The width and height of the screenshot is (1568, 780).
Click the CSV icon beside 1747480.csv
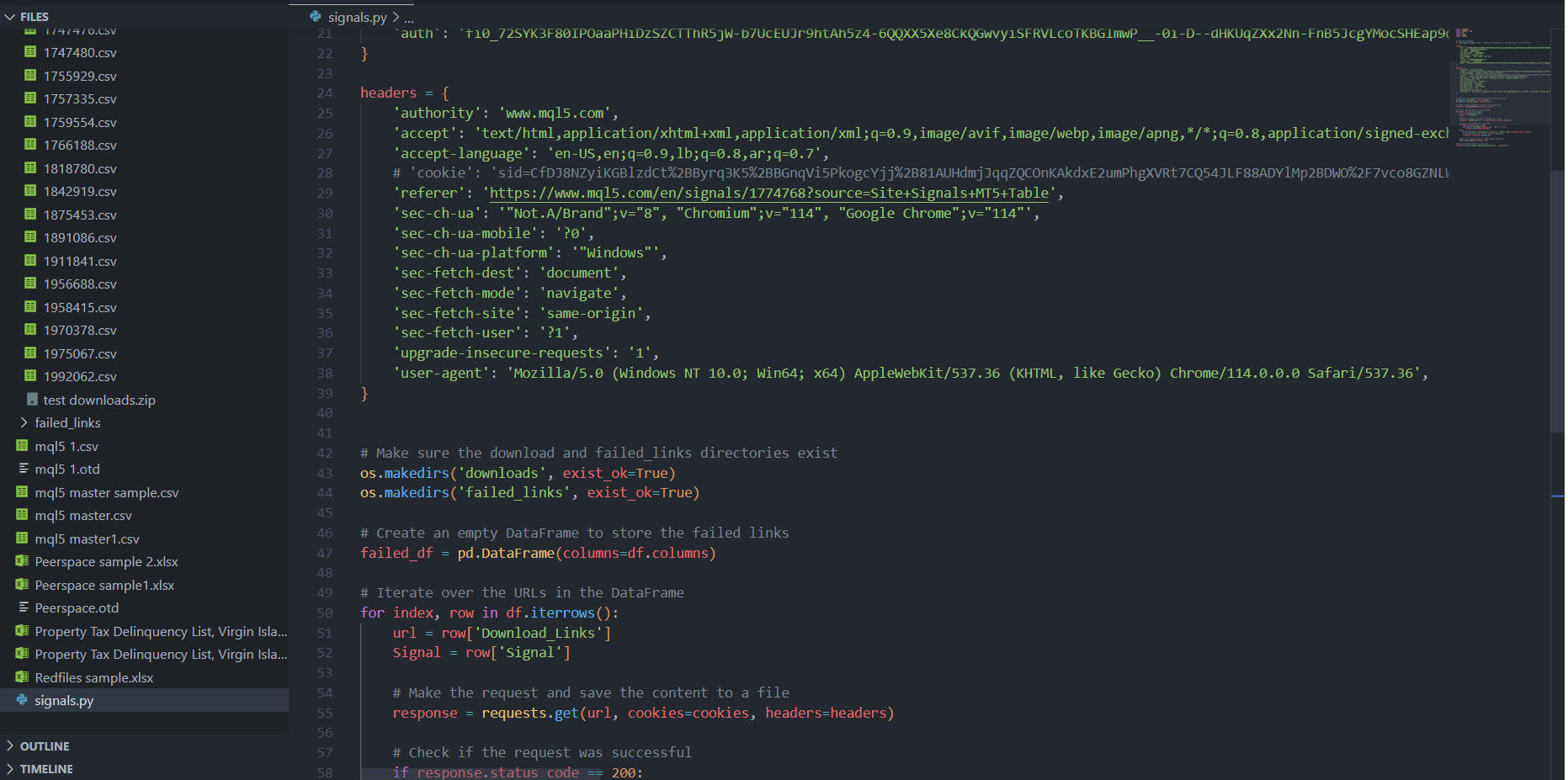point(30,51)
